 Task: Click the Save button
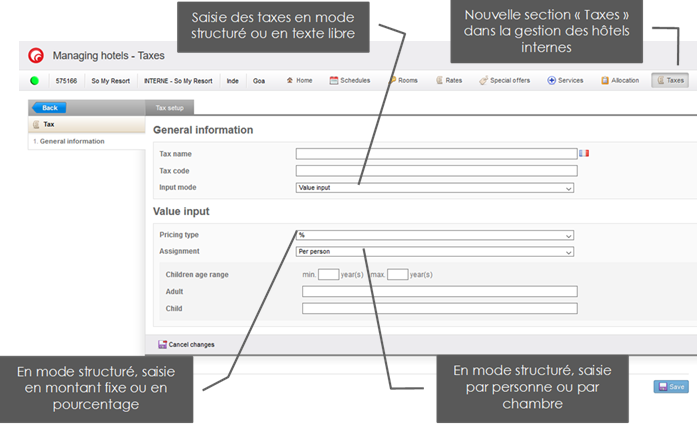click(671, 386)
